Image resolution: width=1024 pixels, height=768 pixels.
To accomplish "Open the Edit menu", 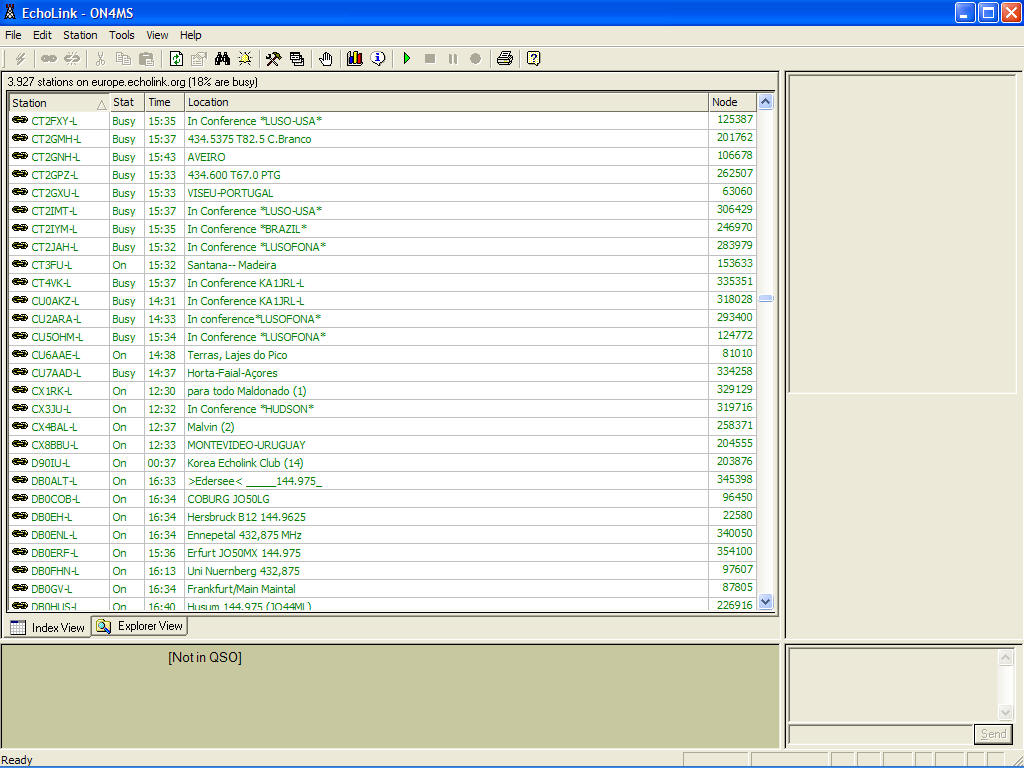I will click(42, 35).
